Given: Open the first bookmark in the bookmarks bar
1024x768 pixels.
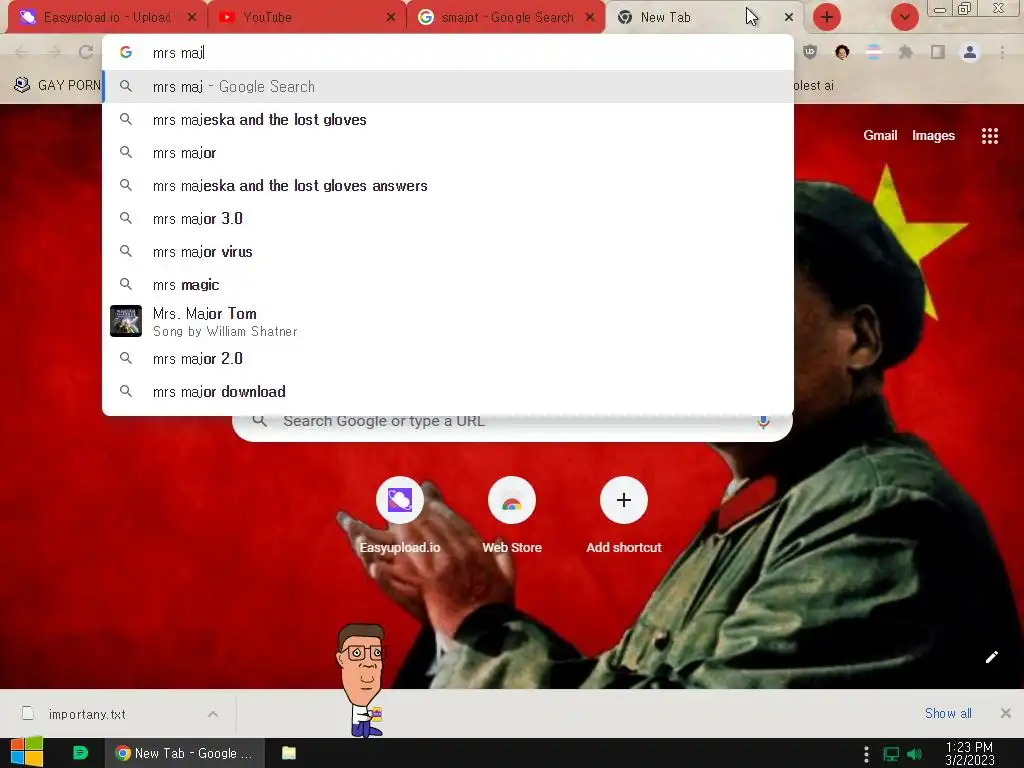Looking at the screenshot, I should point(57,85).
